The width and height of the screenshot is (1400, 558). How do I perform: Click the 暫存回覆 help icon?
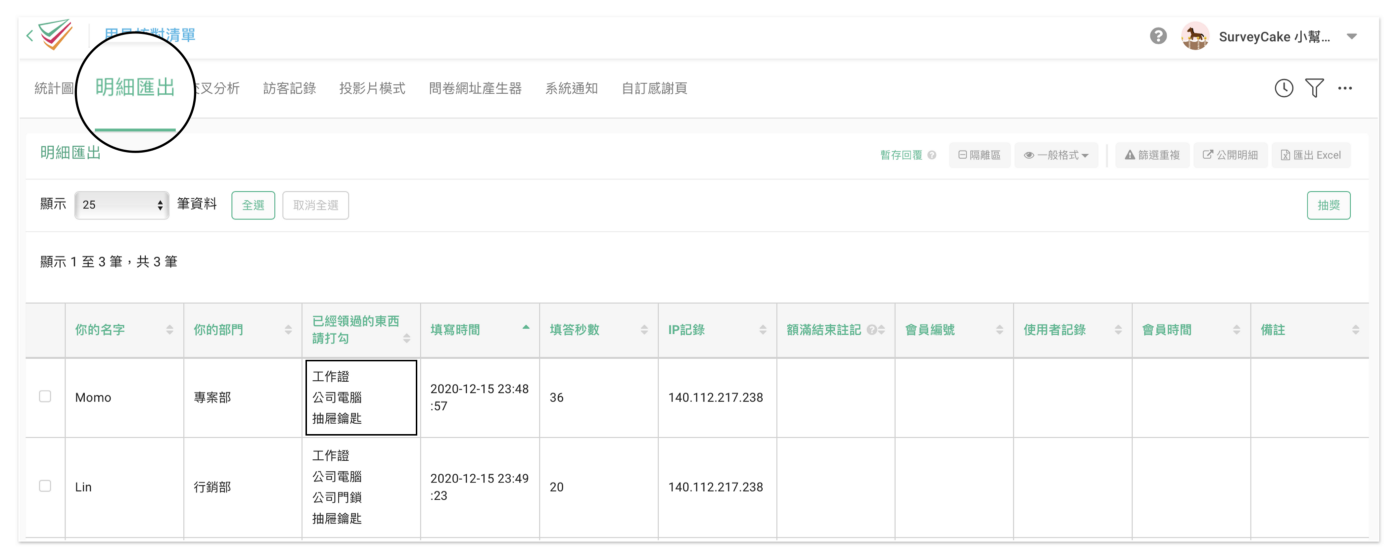click(x=932, y=156)
